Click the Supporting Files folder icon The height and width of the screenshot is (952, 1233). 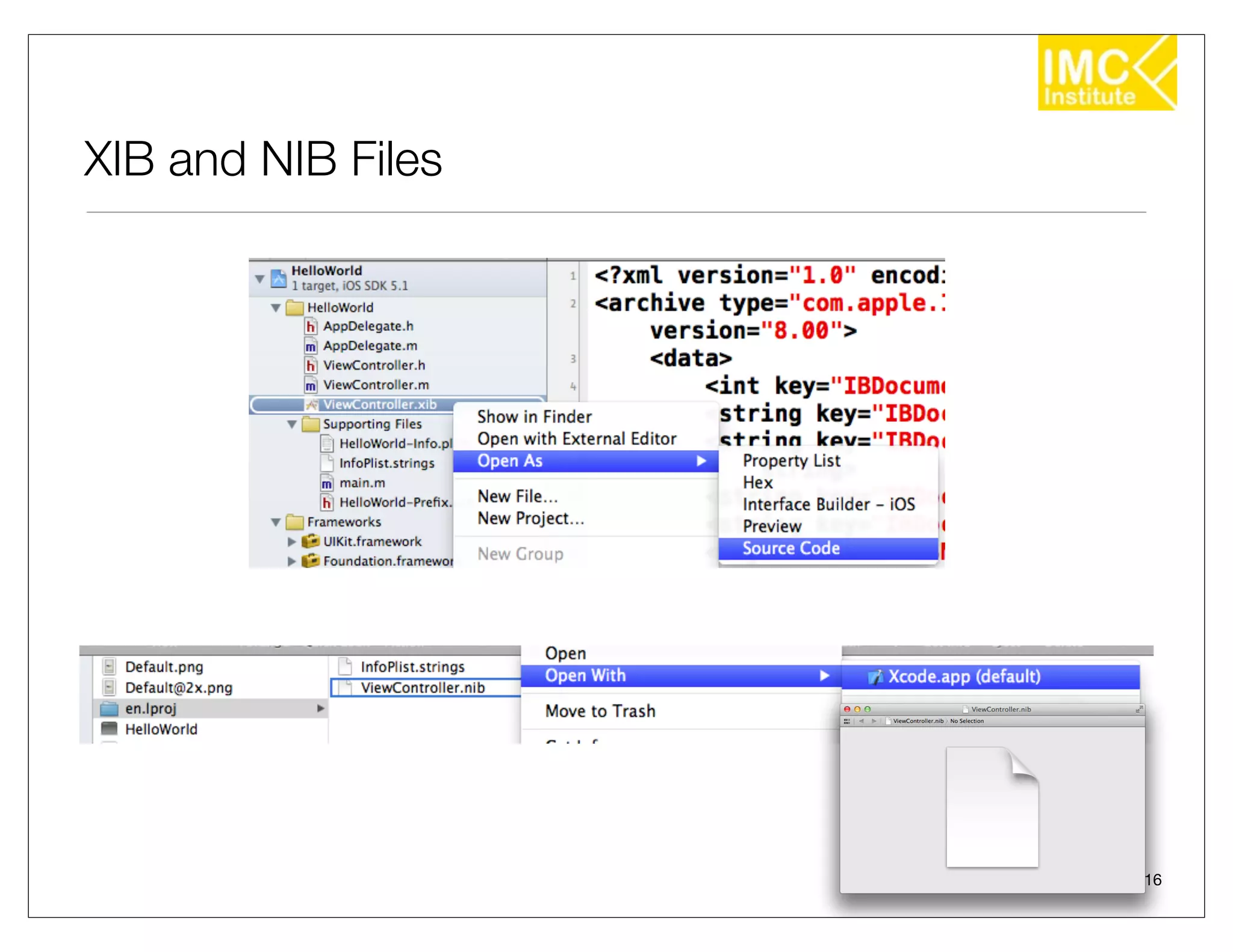(x=311, y=424)
